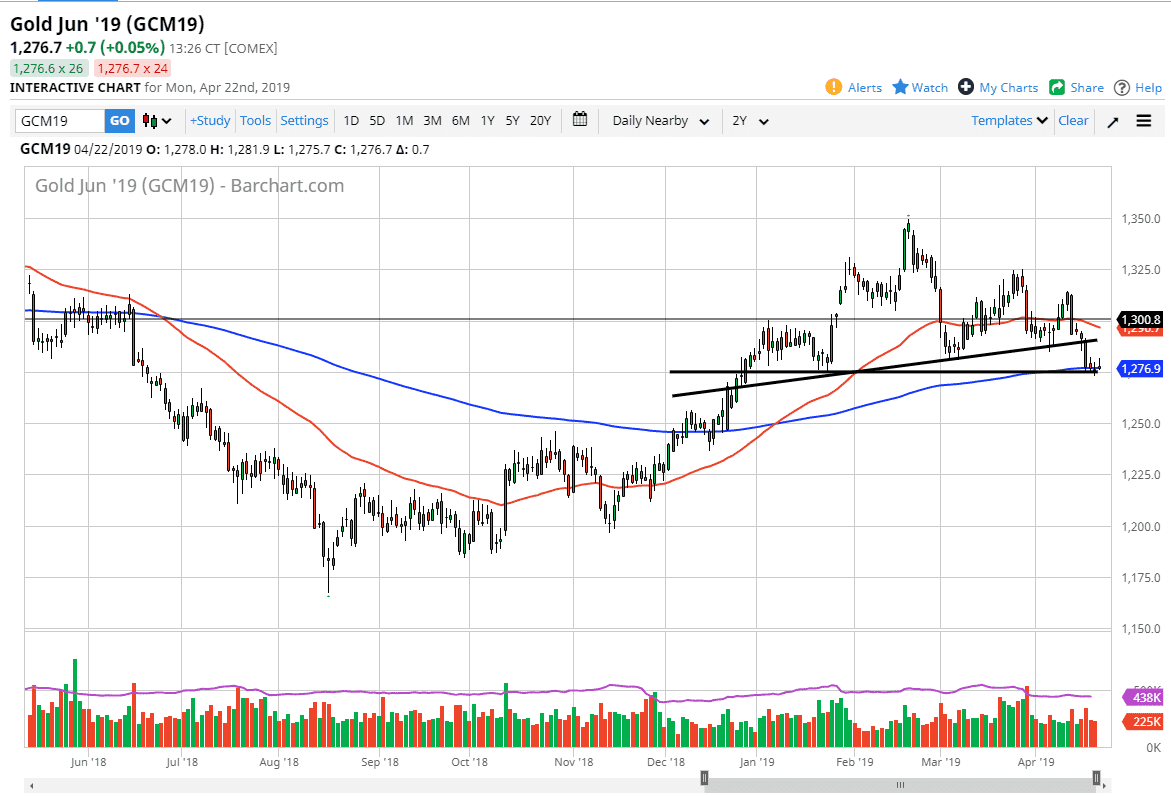1171x796 pixels.
Task: Open the Templates dropdown
Action: point(1008,120)
